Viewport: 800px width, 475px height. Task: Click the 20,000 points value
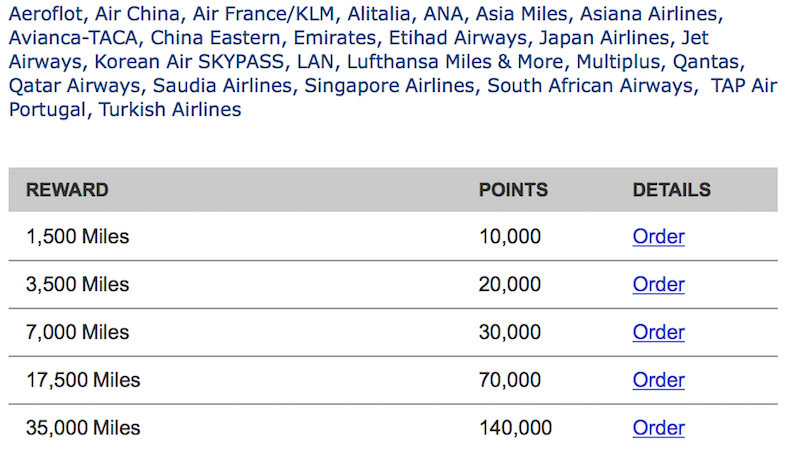click(510, 284)
